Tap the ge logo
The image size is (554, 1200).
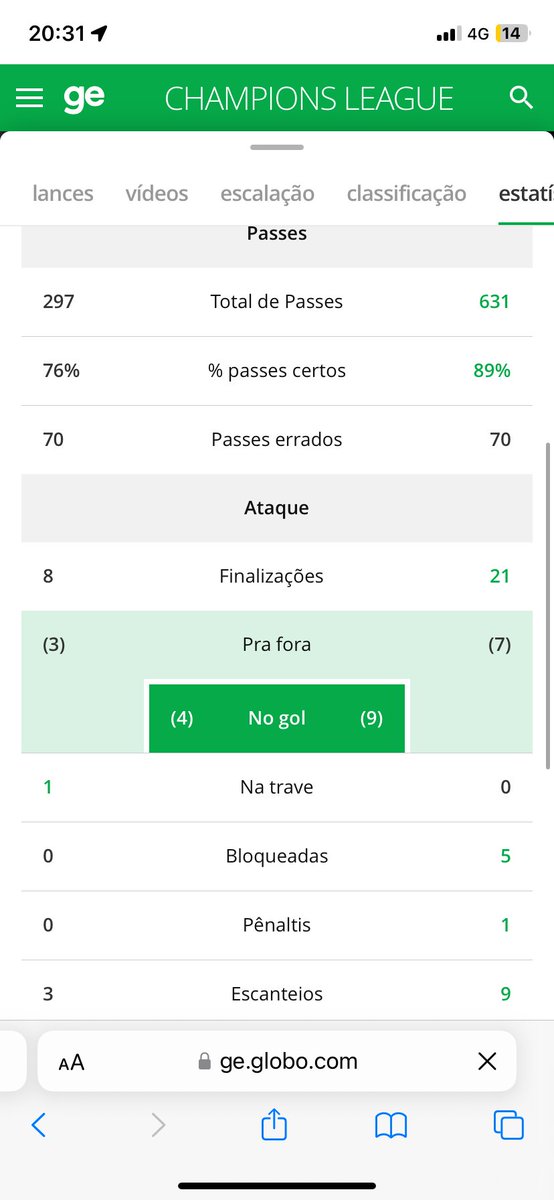point(84,98)
